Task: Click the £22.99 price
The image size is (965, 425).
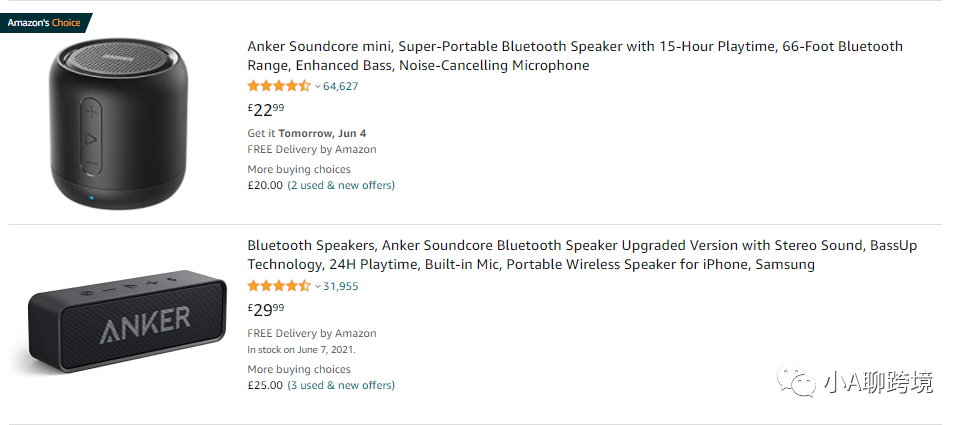Action: pyautogui.click(x=266, y=109)
